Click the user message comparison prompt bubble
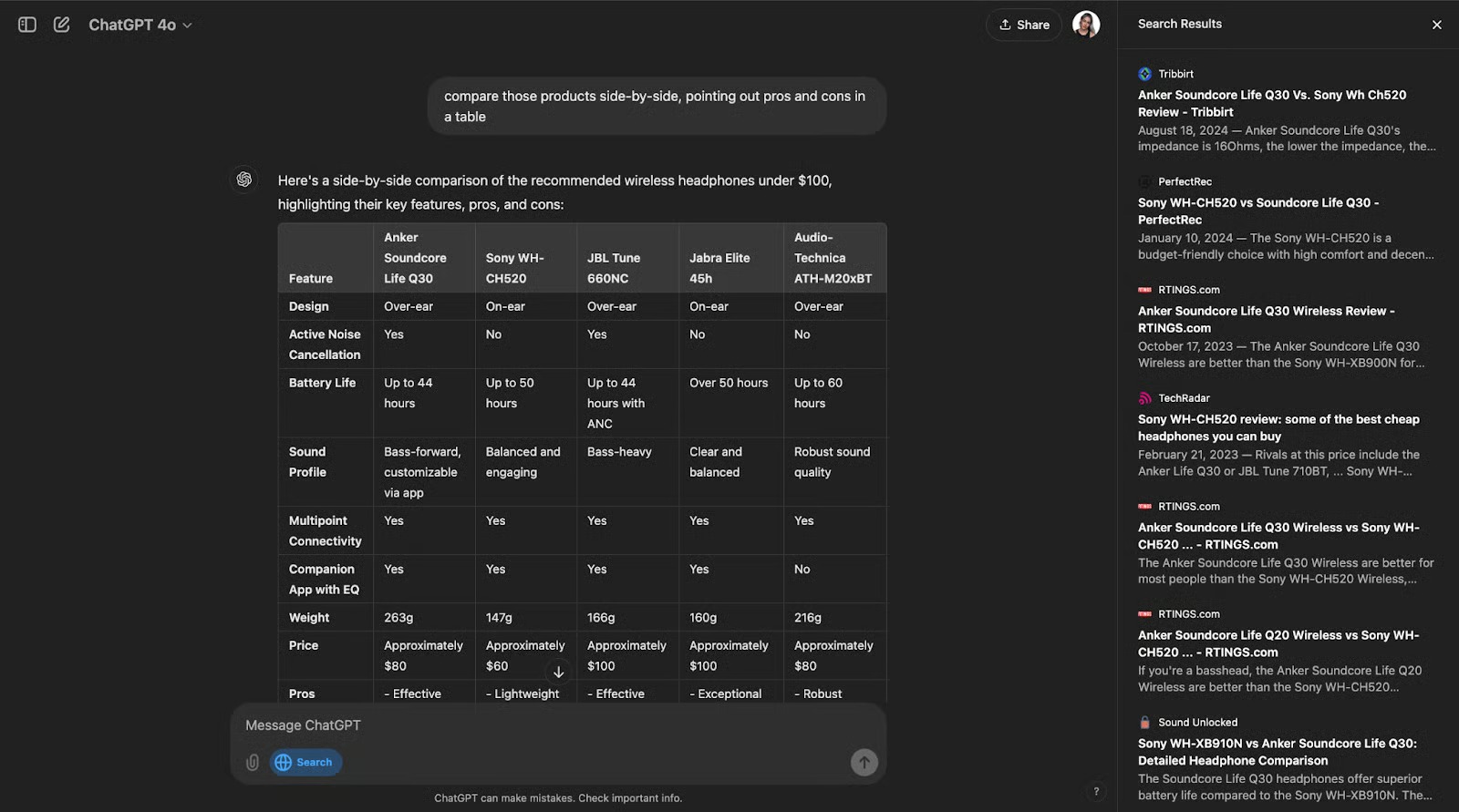This screenshot has height=812, width=1459. point(656,107)
